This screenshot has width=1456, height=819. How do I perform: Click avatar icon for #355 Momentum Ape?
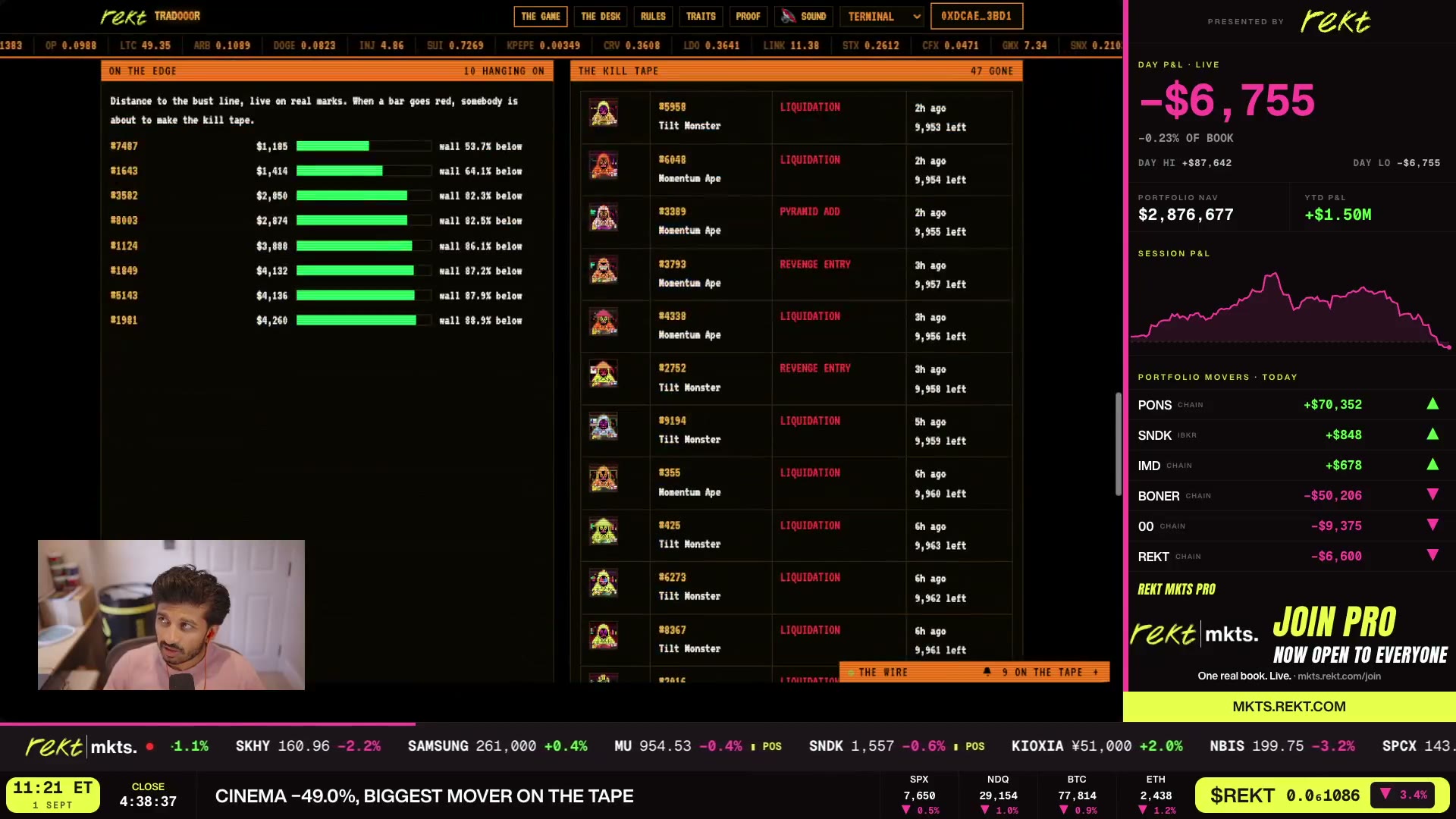pos(604,480)
